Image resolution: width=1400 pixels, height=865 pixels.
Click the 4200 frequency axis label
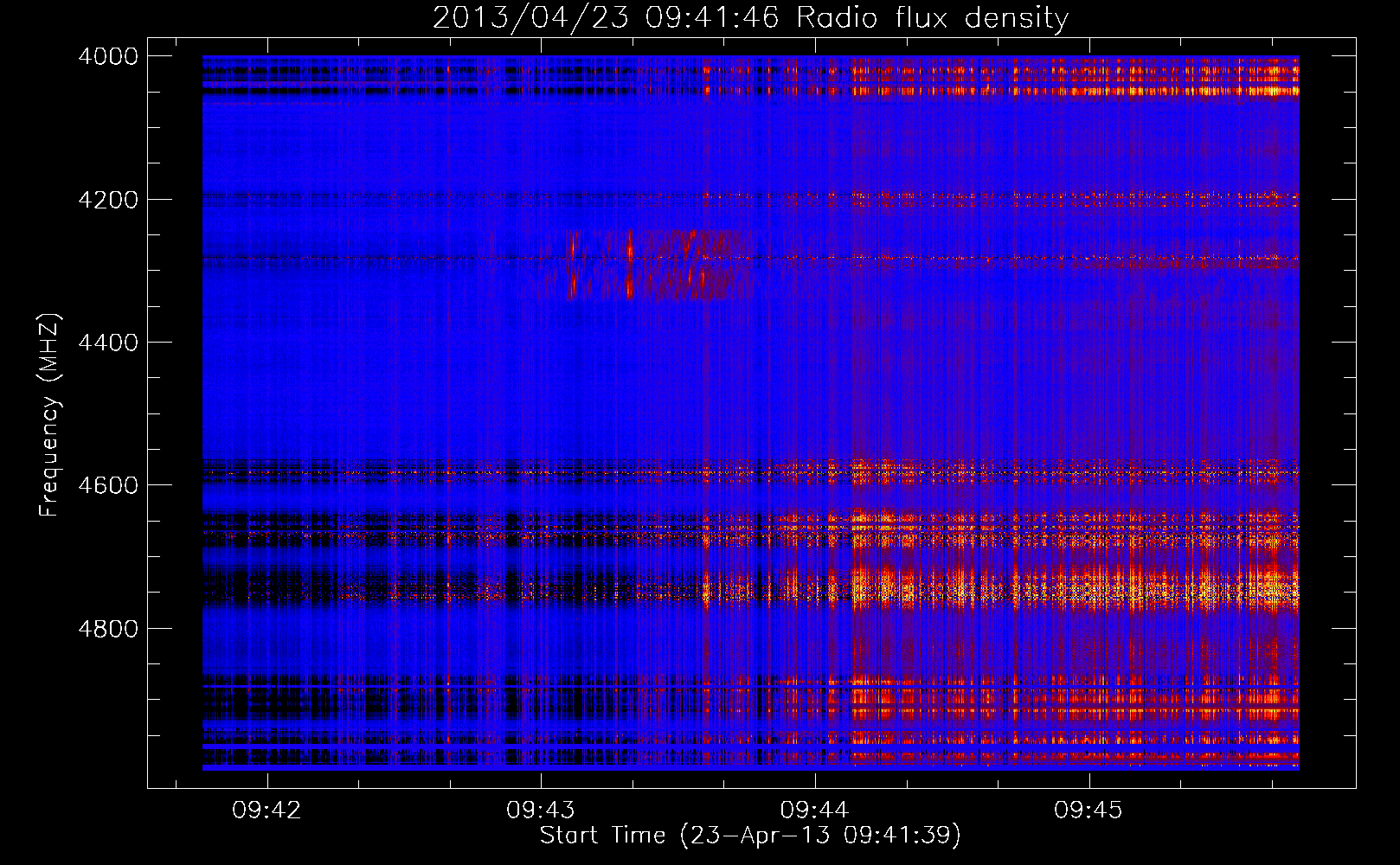coord(108,200)
